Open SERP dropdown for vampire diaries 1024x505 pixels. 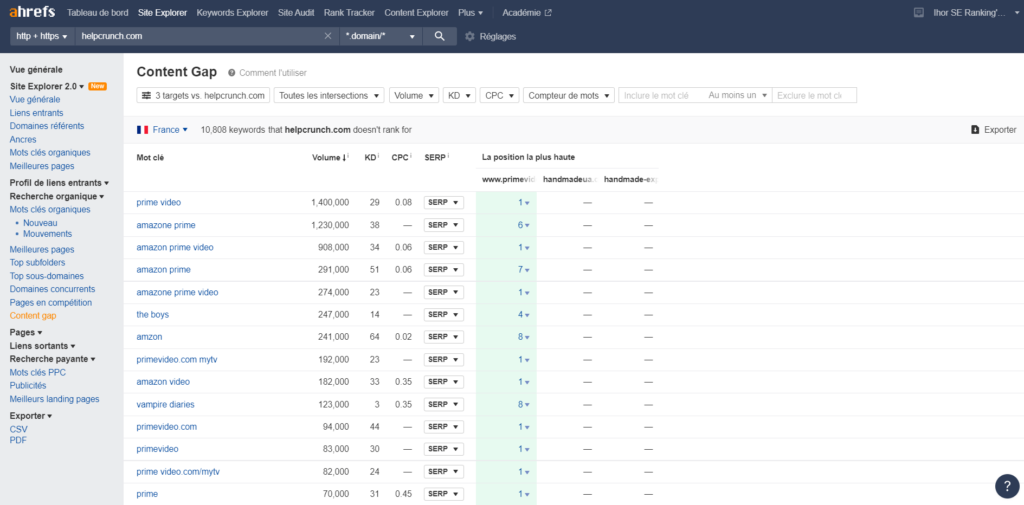[x=443, y=404]
